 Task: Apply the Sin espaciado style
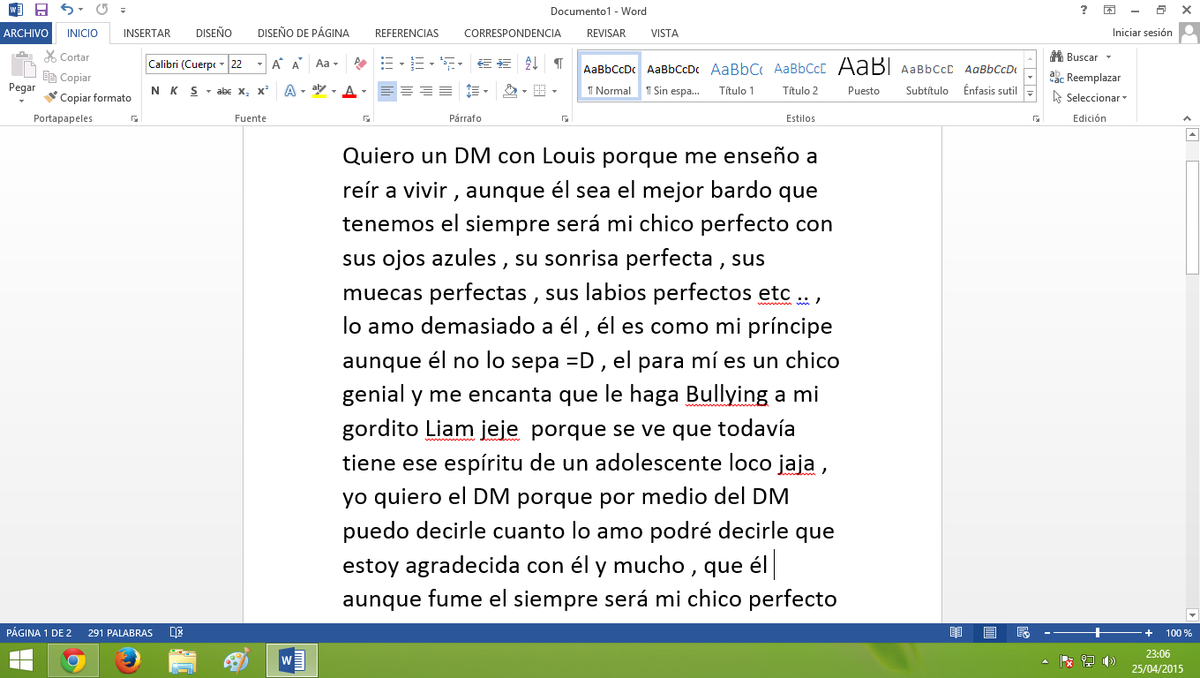pos(673,78)
